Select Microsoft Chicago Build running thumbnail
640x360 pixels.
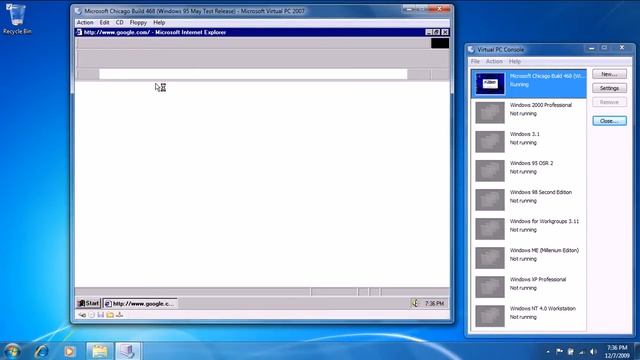coord(490,83)
